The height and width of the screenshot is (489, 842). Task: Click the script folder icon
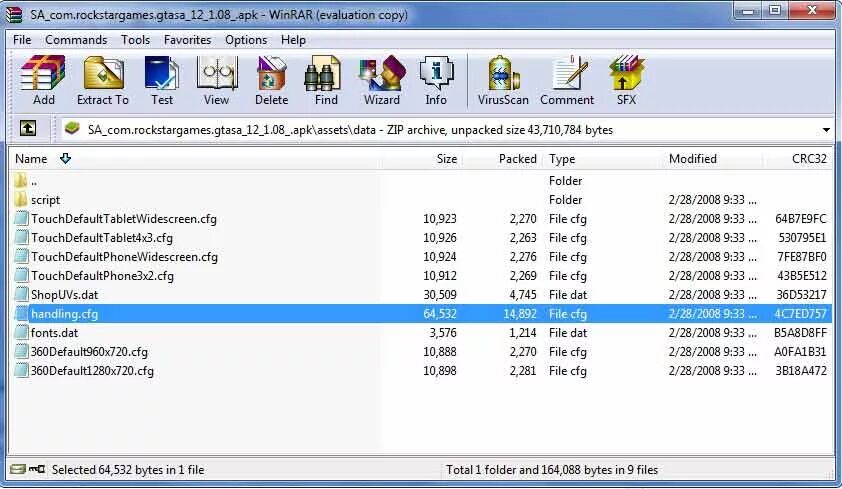tap(21, 200)
